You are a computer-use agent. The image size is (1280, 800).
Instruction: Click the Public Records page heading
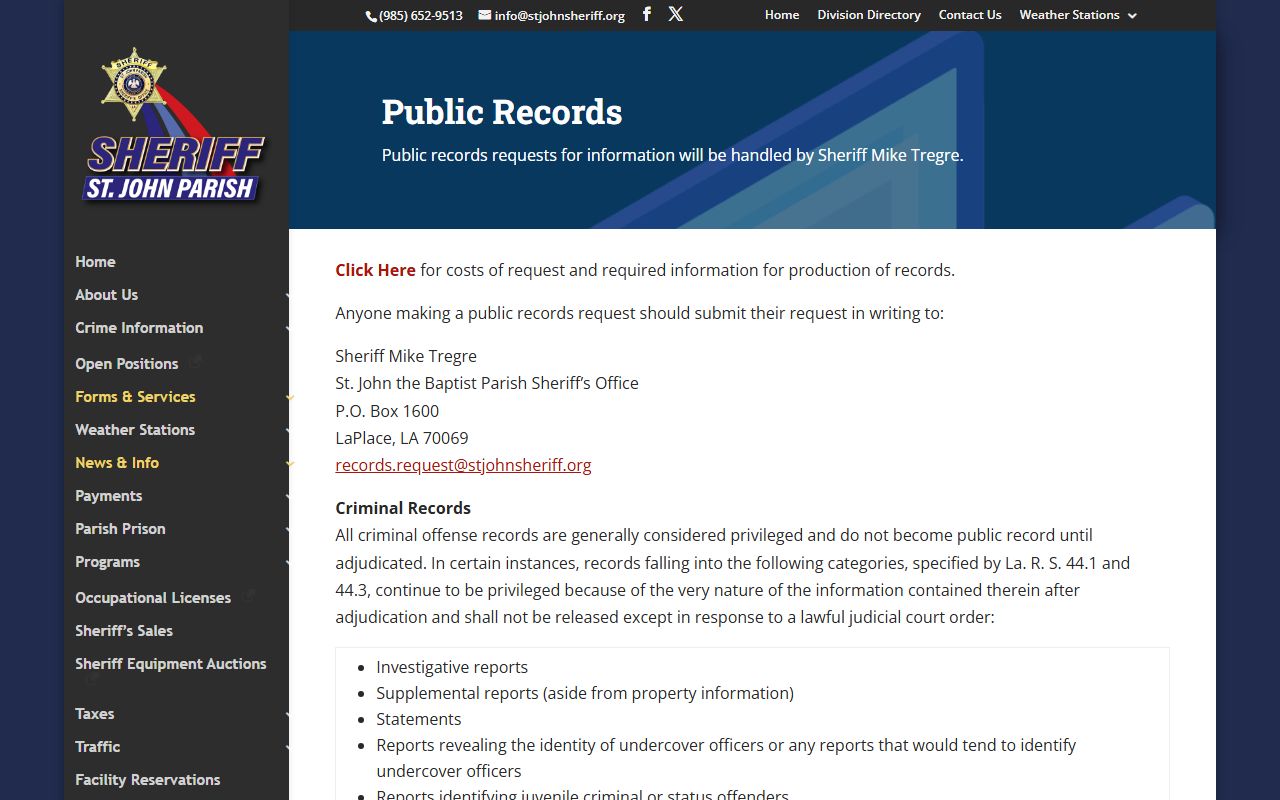502,112
